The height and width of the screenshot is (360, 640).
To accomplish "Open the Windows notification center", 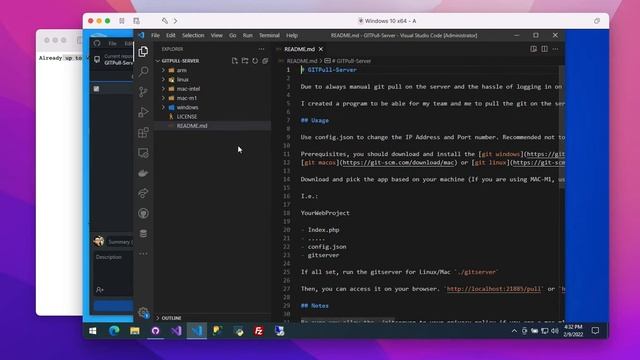I will click(596, 331).
